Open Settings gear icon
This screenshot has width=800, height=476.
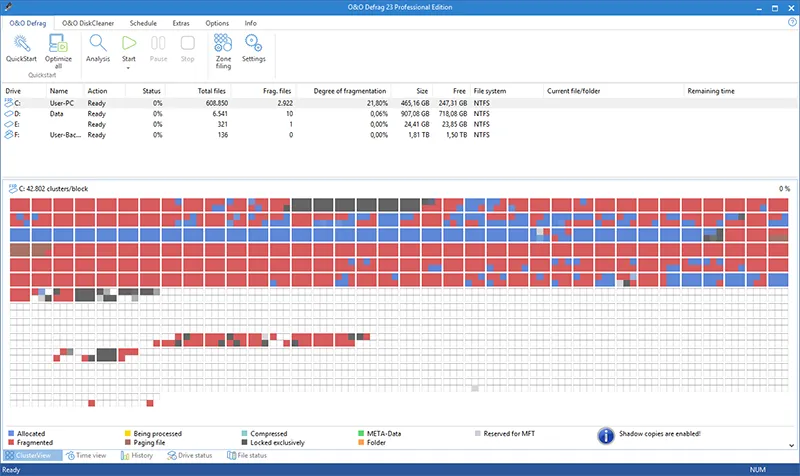254,43
